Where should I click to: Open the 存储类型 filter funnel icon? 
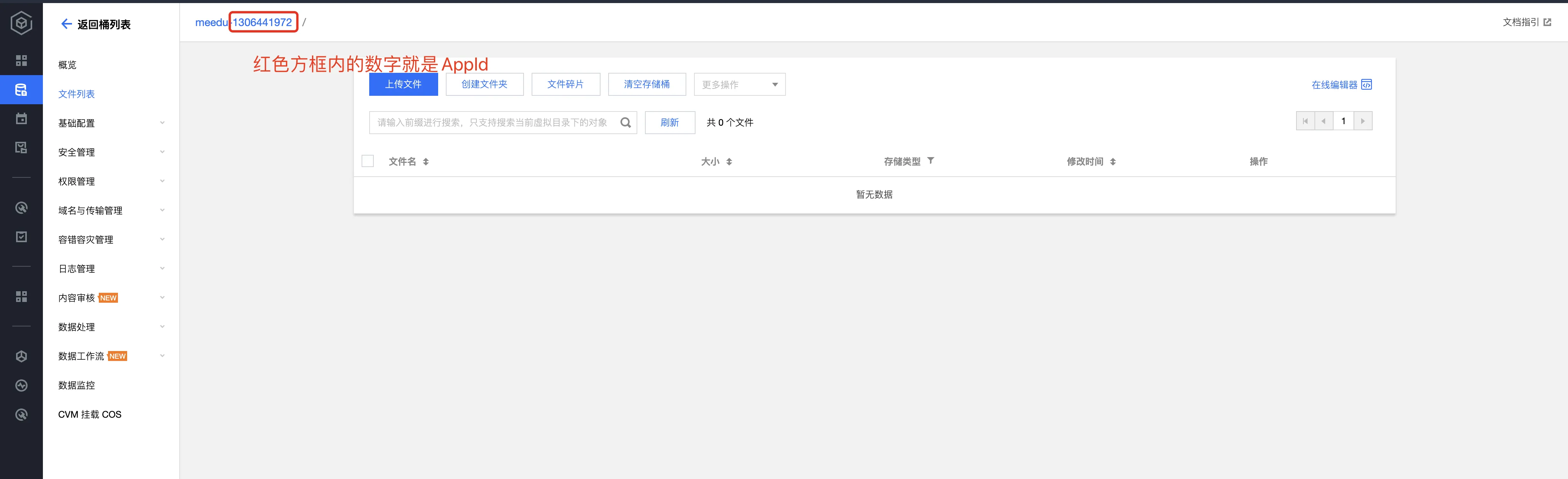coord(931,161)
